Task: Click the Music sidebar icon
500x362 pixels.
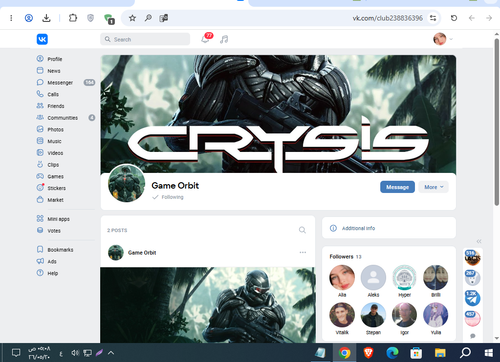Action: [40, 141]
